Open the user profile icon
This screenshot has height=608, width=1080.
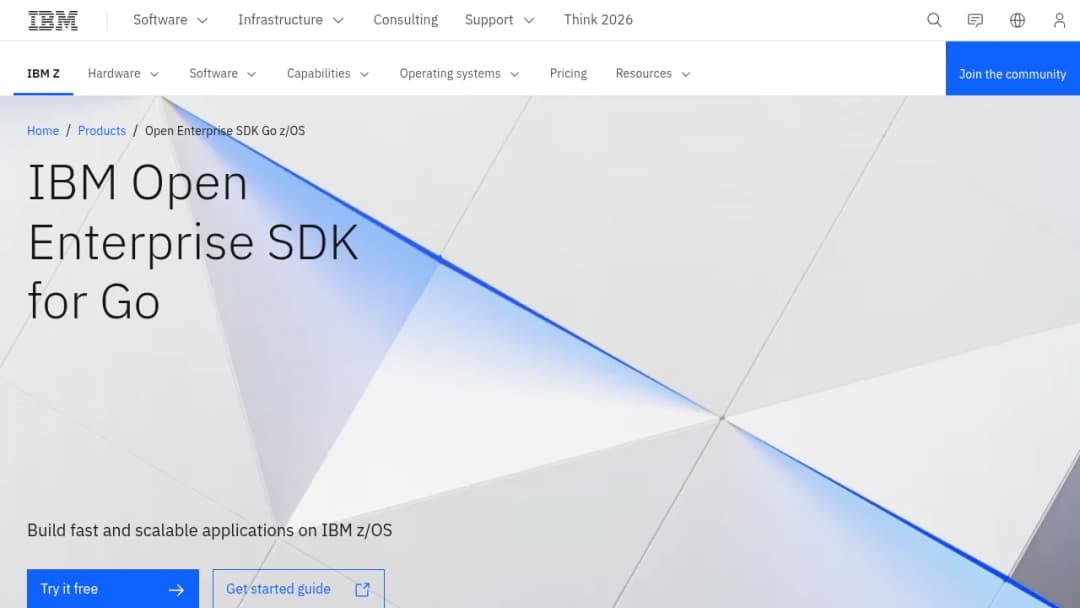(1059, 20)
